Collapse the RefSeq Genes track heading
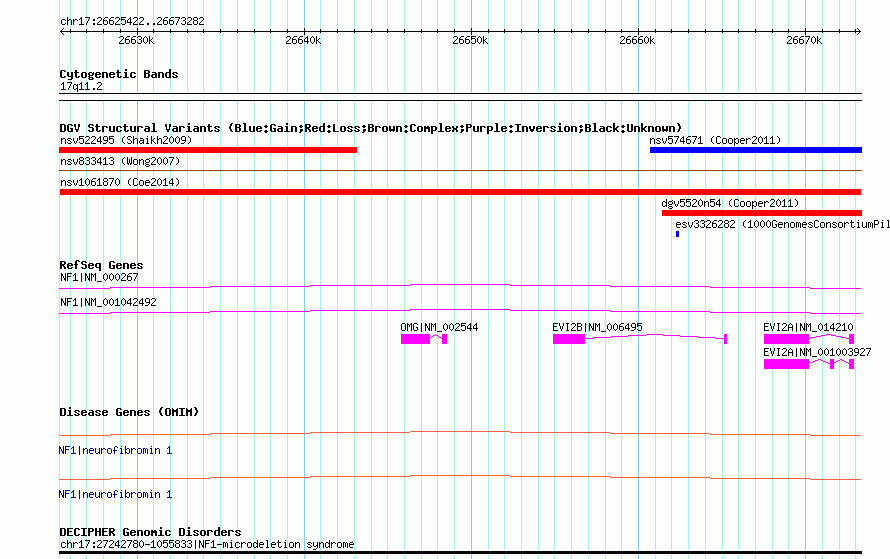The height and width of the screenshot is (559, 890). coord(101,265)
